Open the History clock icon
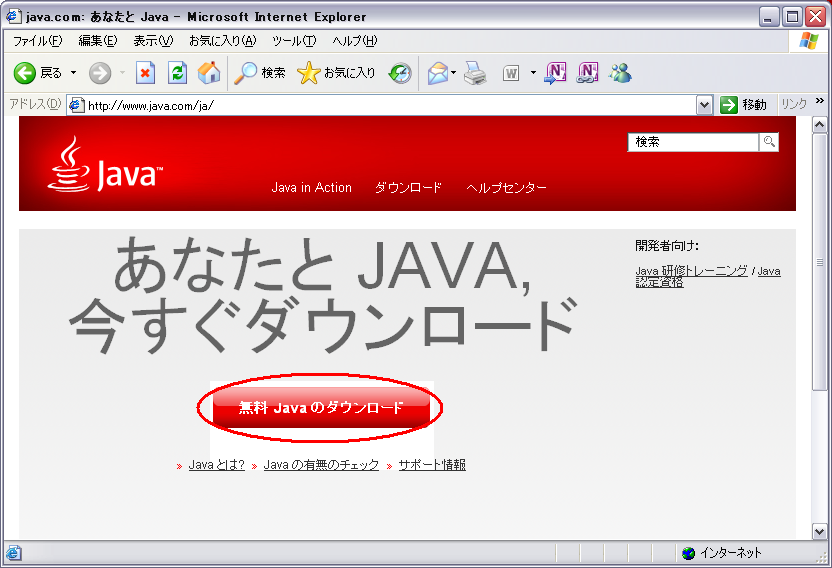 [x=400, y=73]
